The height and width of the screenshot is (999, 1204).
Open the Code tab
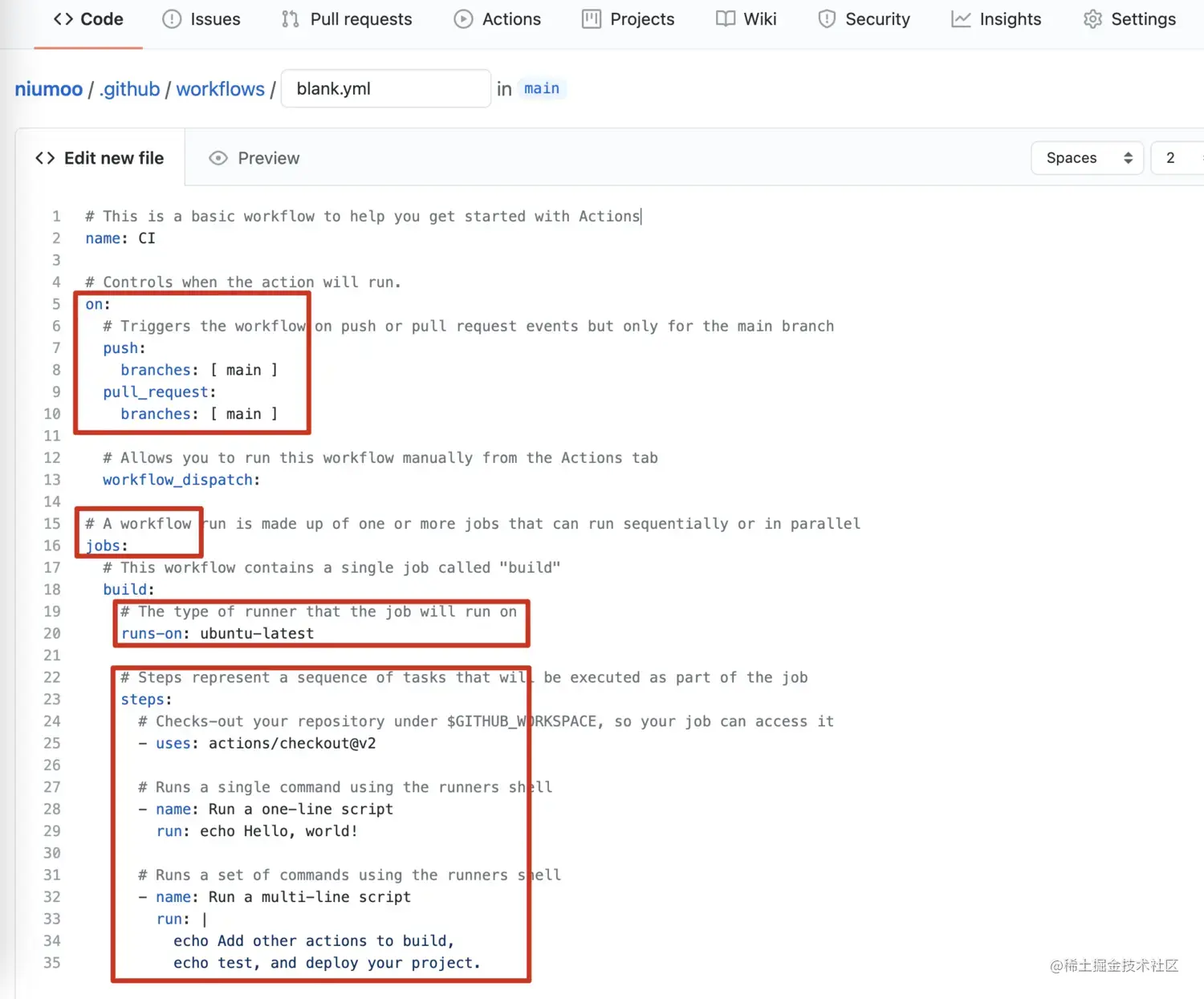coord(88,19)
